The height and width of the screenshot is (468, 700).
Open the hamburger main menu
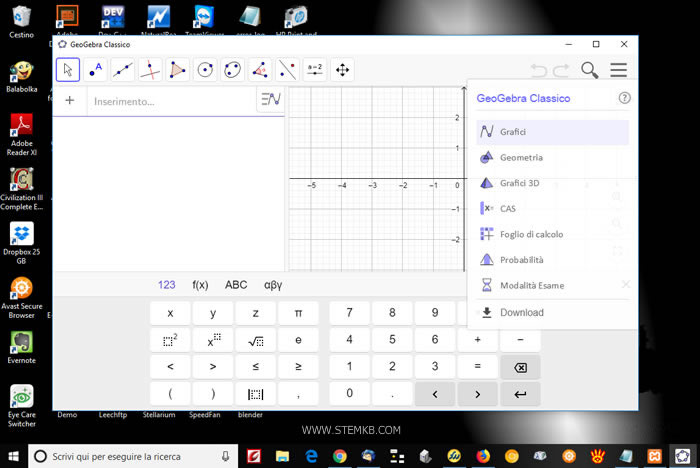[619, 70]
